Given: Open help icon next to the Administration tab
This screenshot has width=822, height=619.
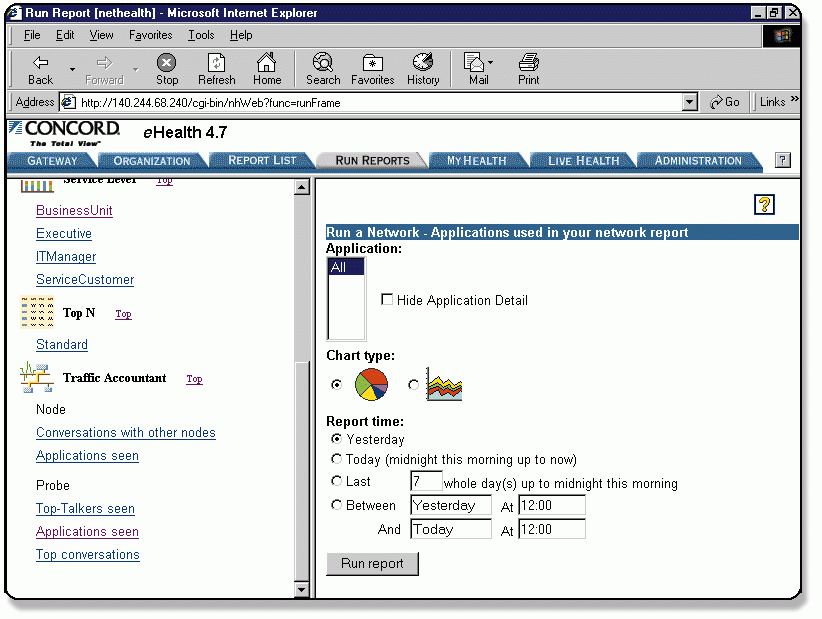Looking at the screenshot, I should click(x=782, y=160).
